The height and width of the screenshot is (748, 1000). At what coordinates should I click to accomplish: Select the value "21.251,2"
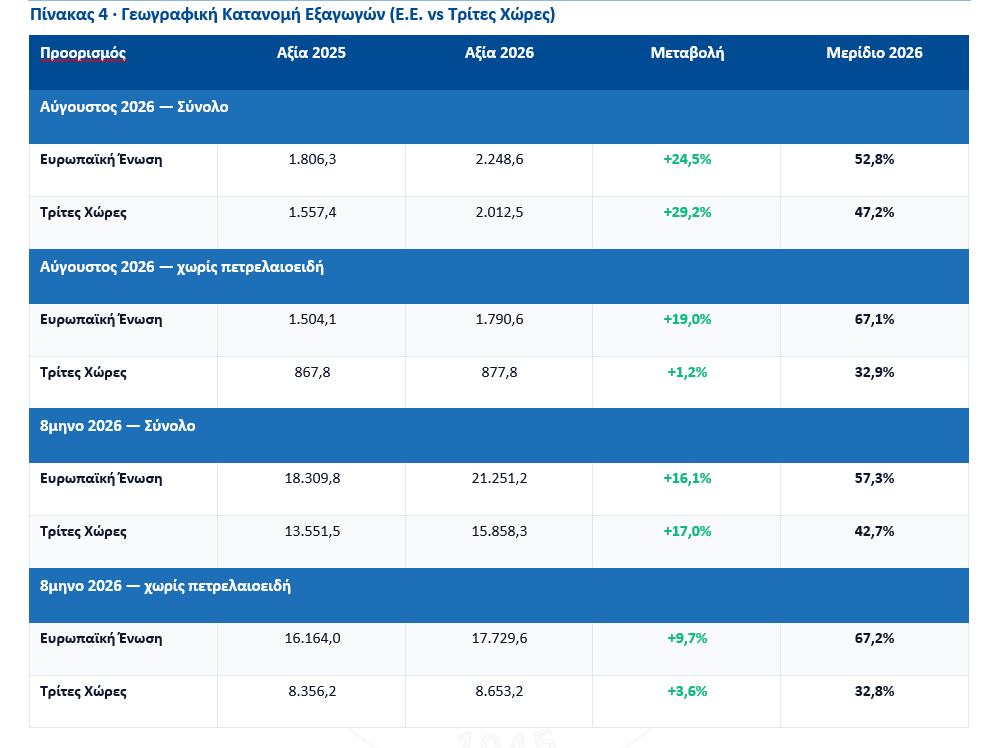click(499, 479)
